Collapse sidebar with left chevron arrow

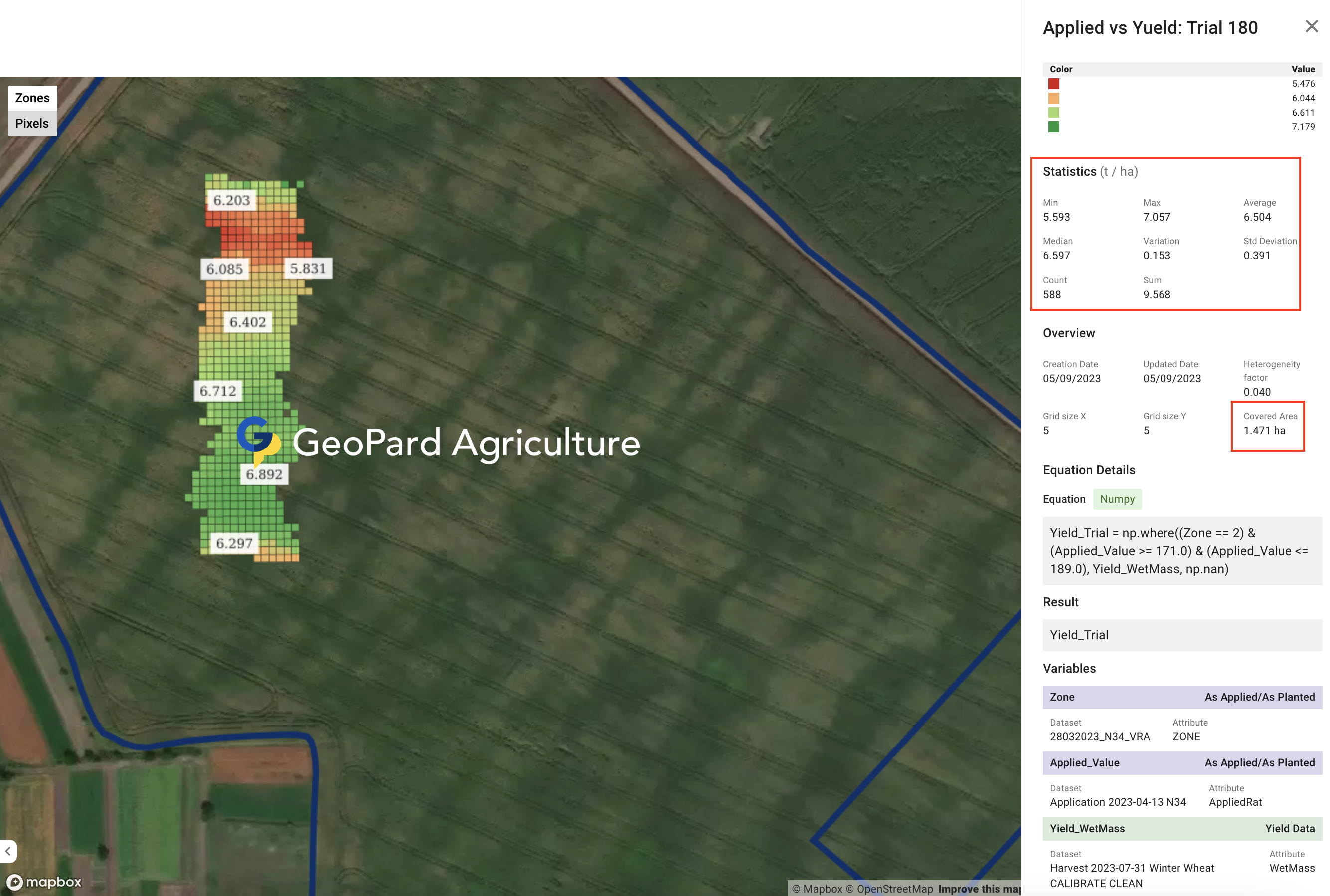click(8, 851)
